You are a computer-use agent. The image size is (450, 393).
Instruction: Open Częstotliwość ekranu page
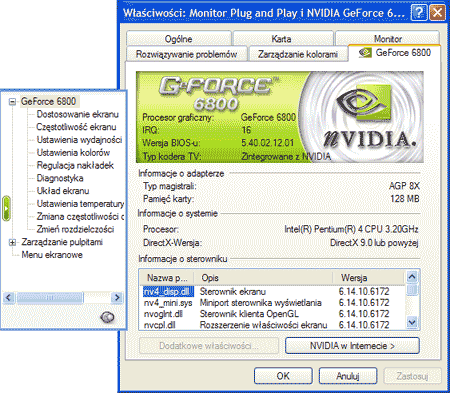[76, 127]
